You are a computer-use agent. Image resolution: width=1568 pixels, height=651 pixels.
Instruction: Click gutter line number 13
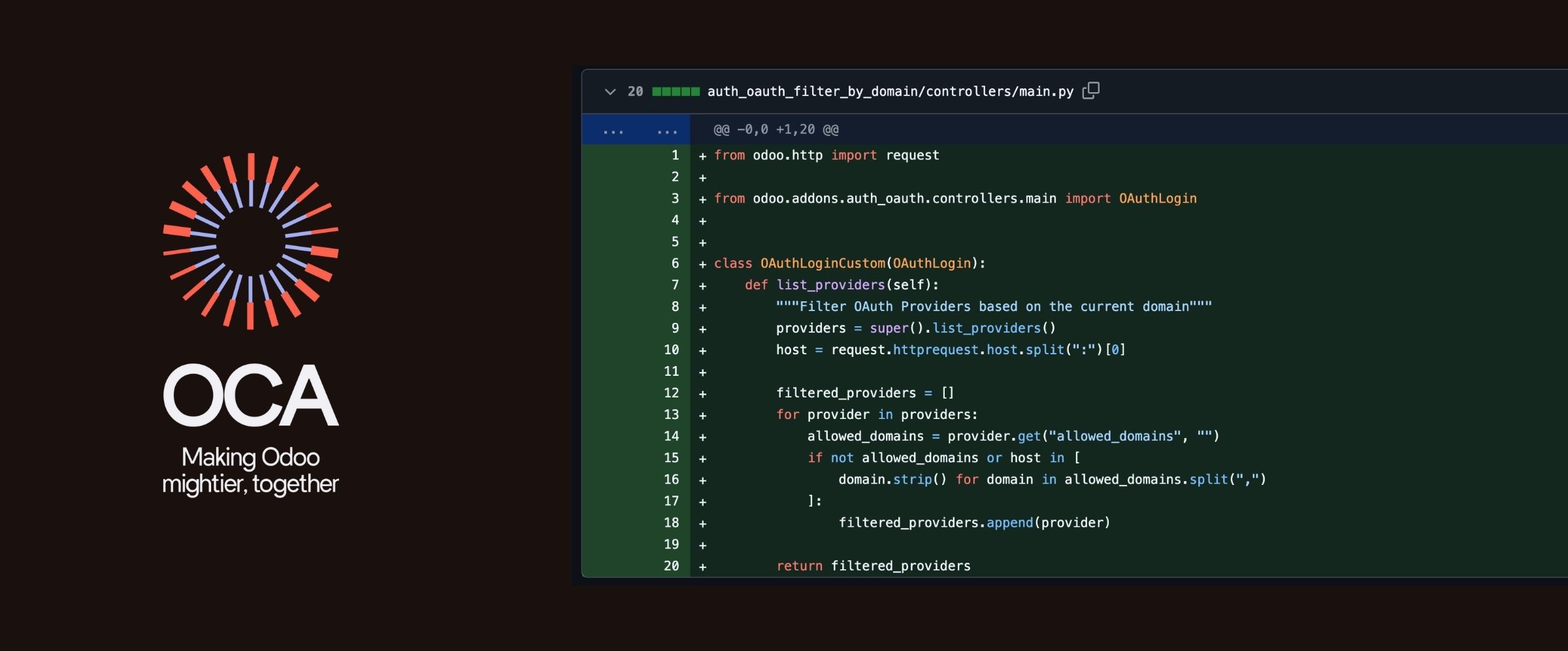(672, 414)
